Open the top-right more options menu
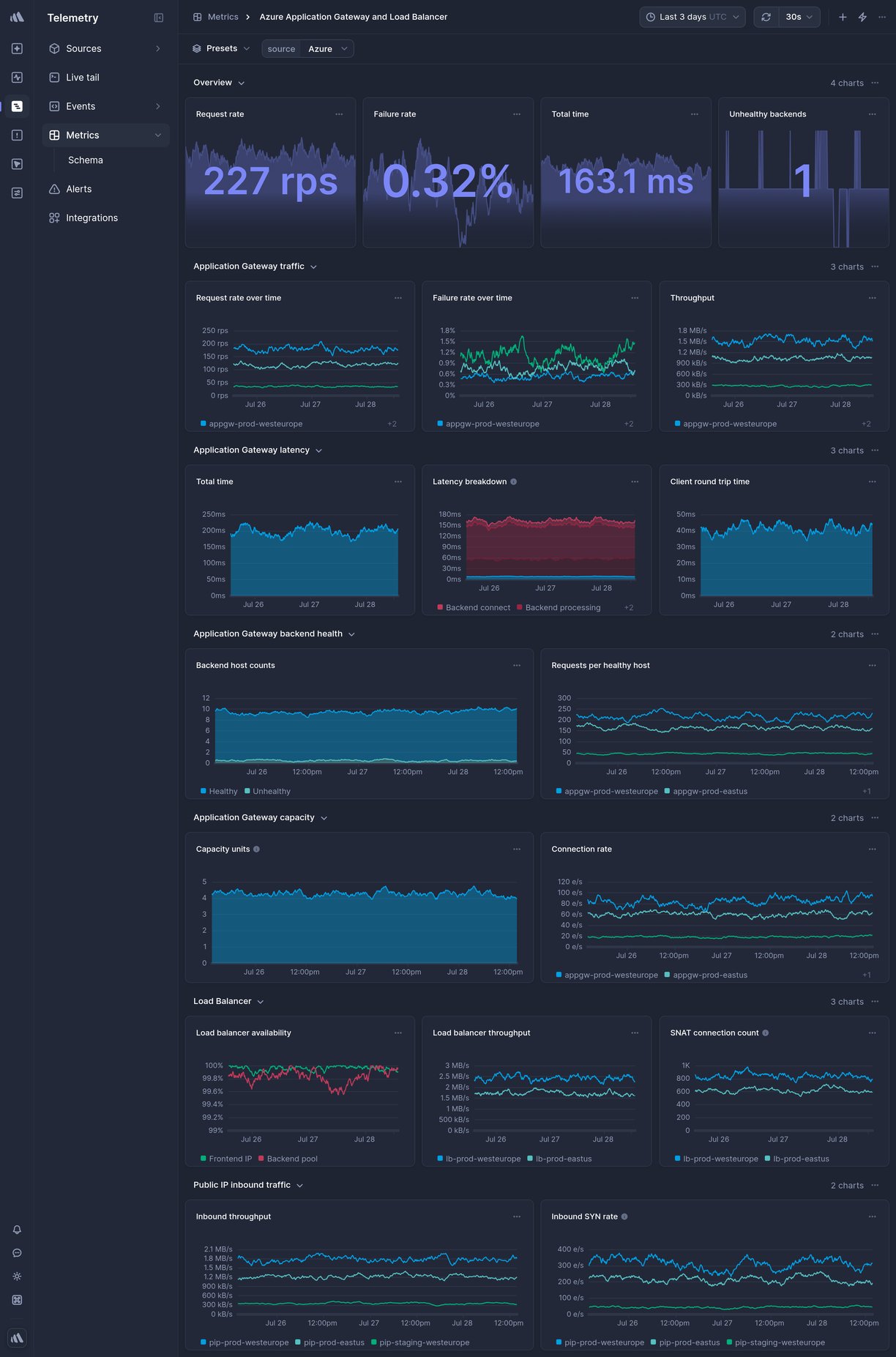This screenshot has width=896, height=1357. (x=882, y=17)
